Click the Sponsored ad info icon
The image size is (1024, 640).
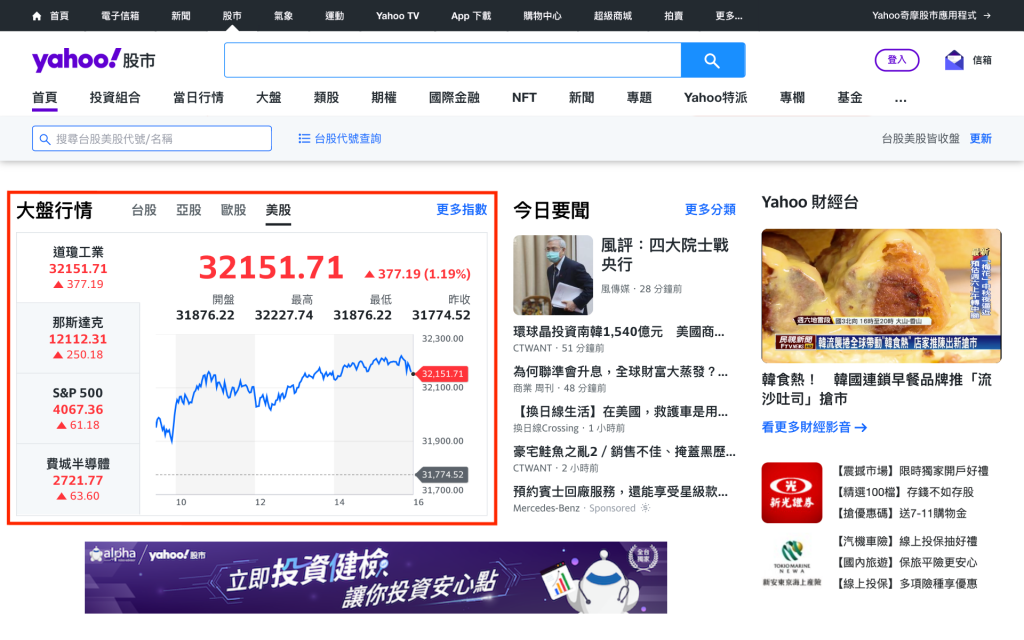(x=645, y=508)
